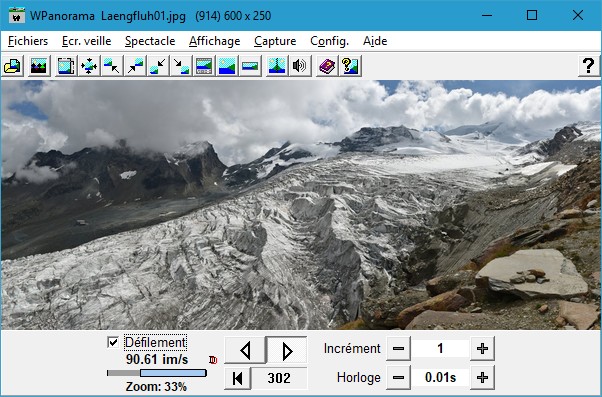602x397 pixels.
Task: Click the move image to upper-left icon
Action: tap(112, 66)
